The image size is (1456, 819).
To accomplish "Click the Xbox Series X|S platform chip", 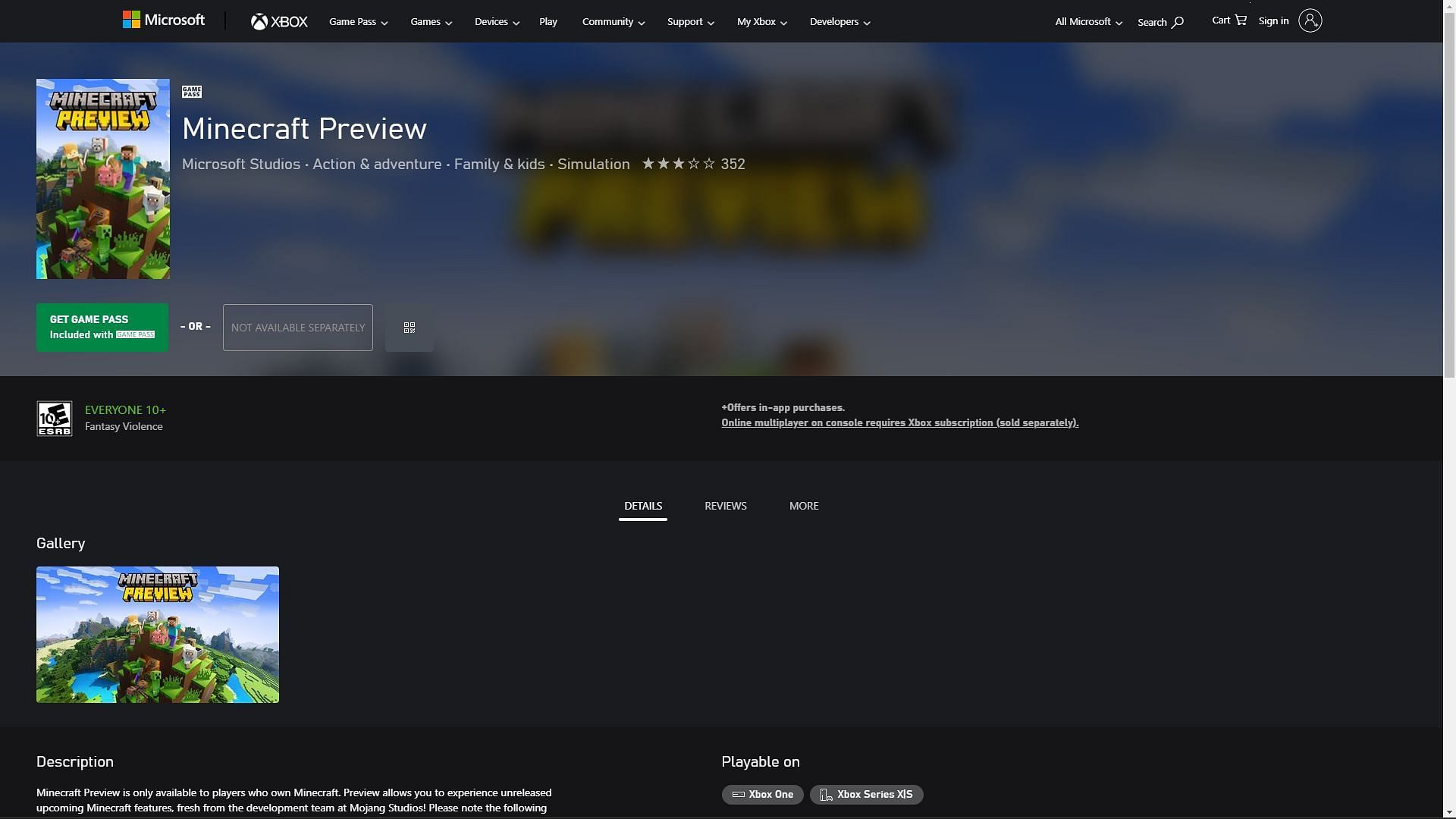I will tap(866, 795).
